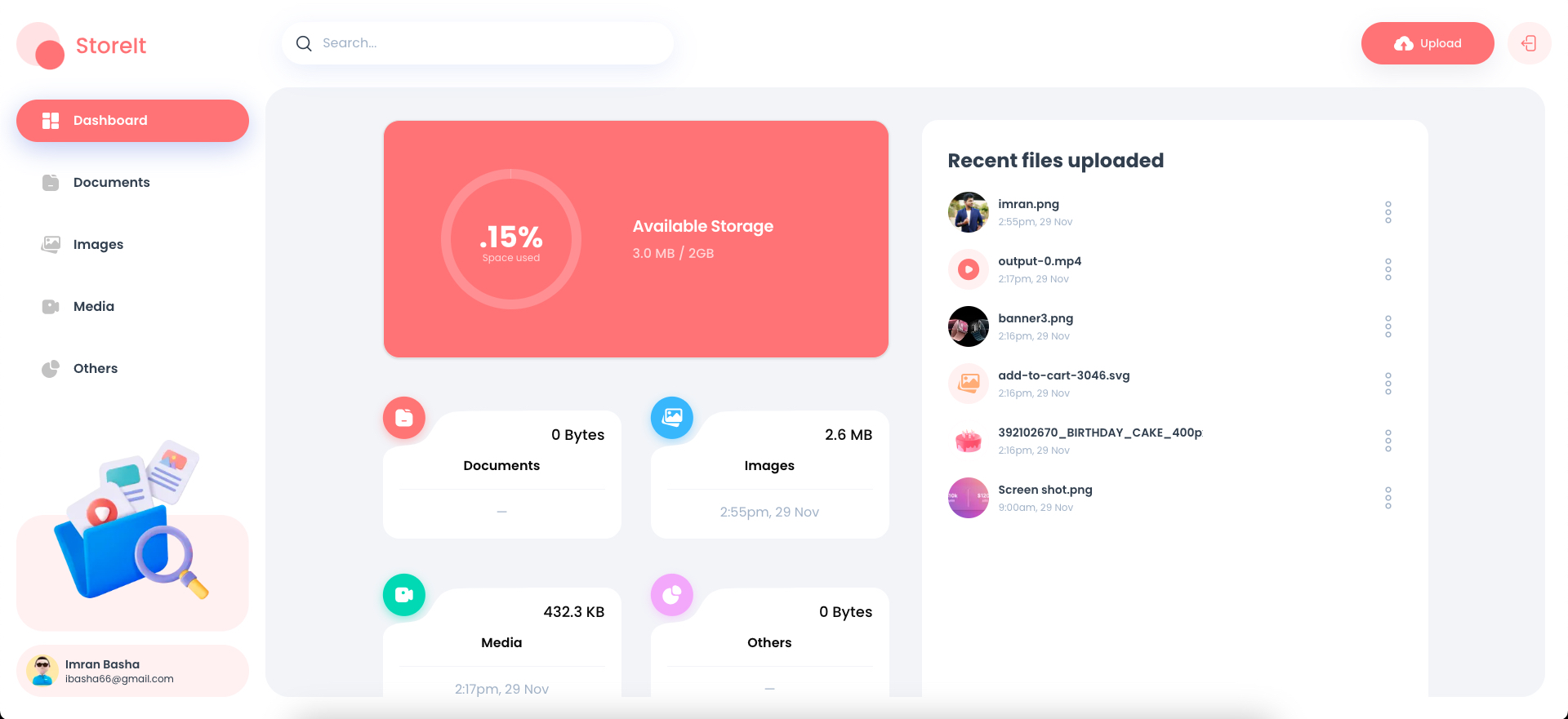Click the Media card green camera icon
The width and height of the screenshot is (1568, 719).
[x=404, y=595]
